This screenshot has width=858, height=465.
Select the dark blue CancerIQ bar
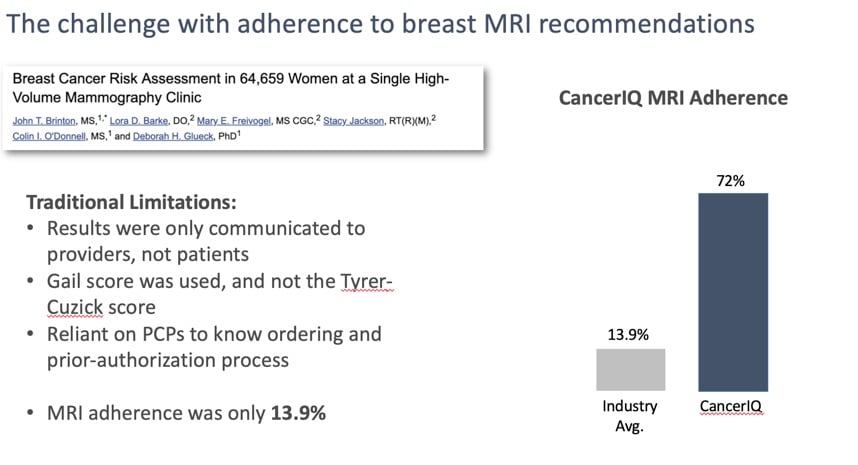pyautogui.click(x=733, y=292)
